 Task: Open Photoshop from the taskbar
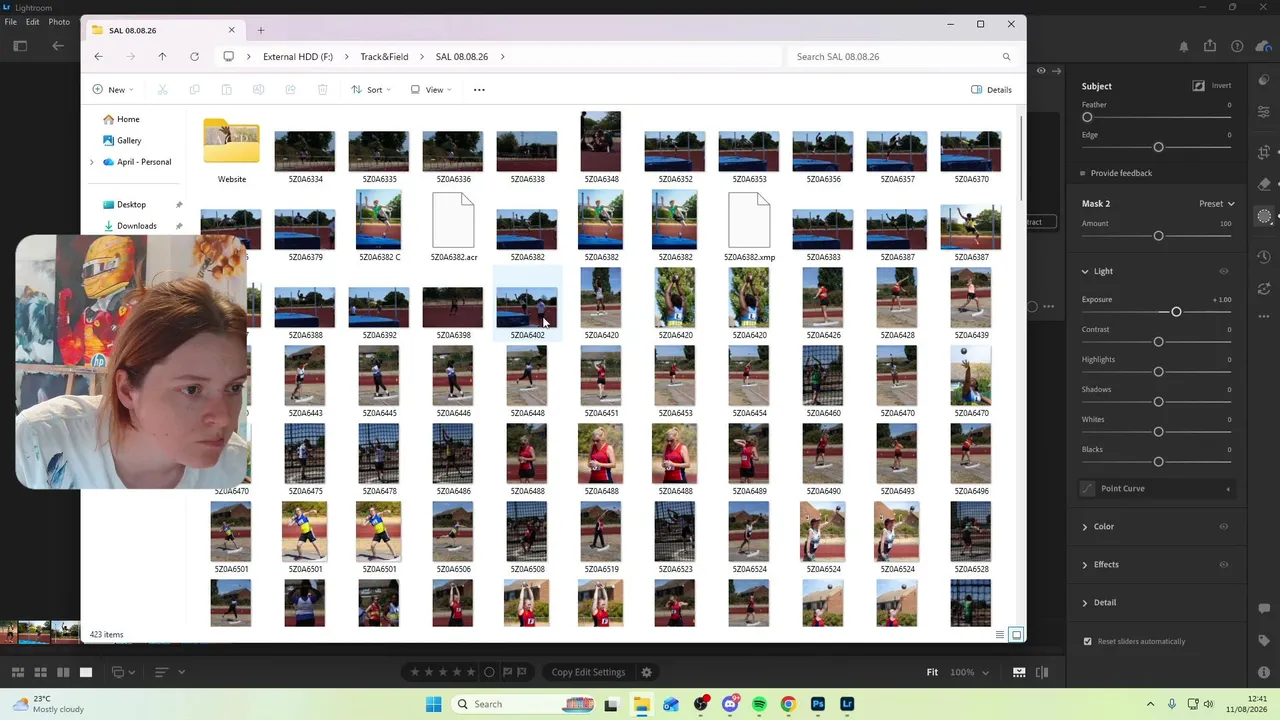point(818,704)
